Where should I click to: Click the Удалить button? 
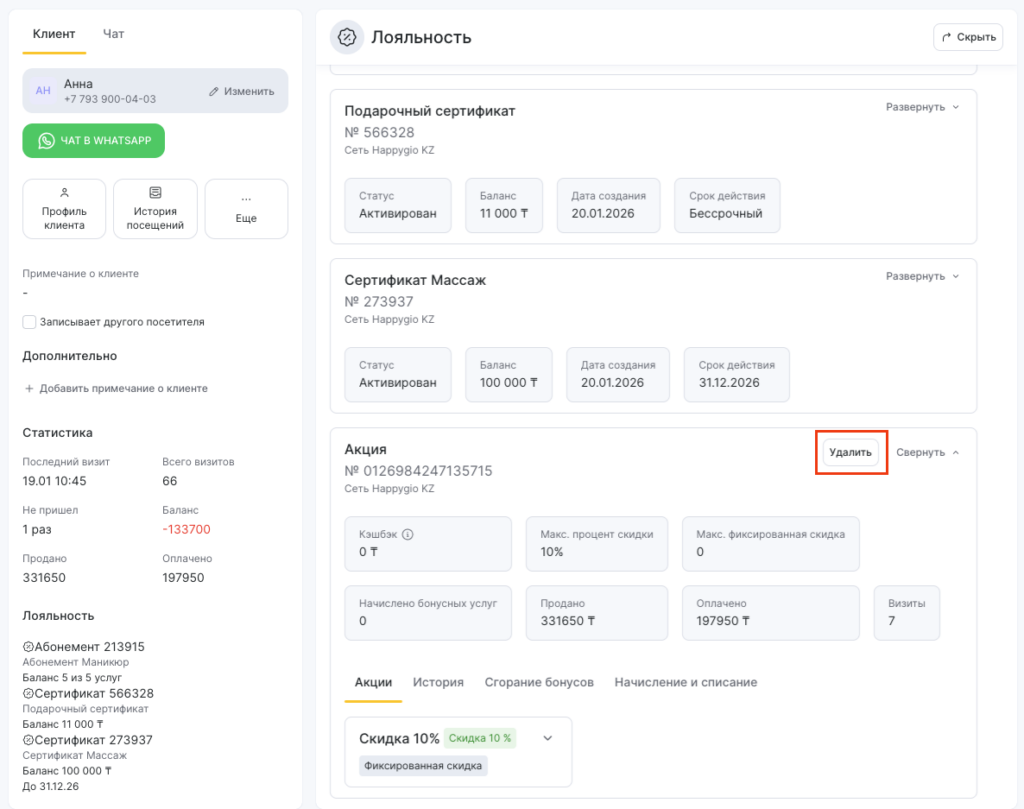(x=851, y=452)
